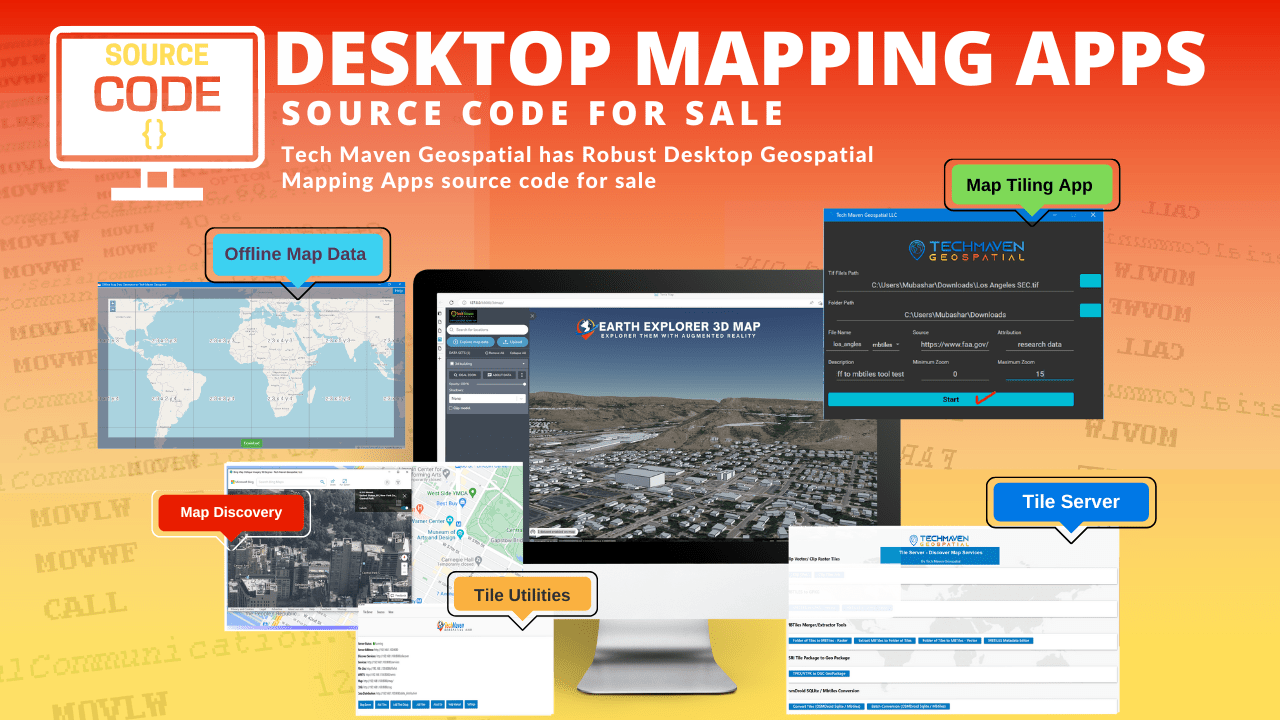Click the magnifier icon in the locations search box
This screenshot has width=1280, height=720.
tap(452, 330)
